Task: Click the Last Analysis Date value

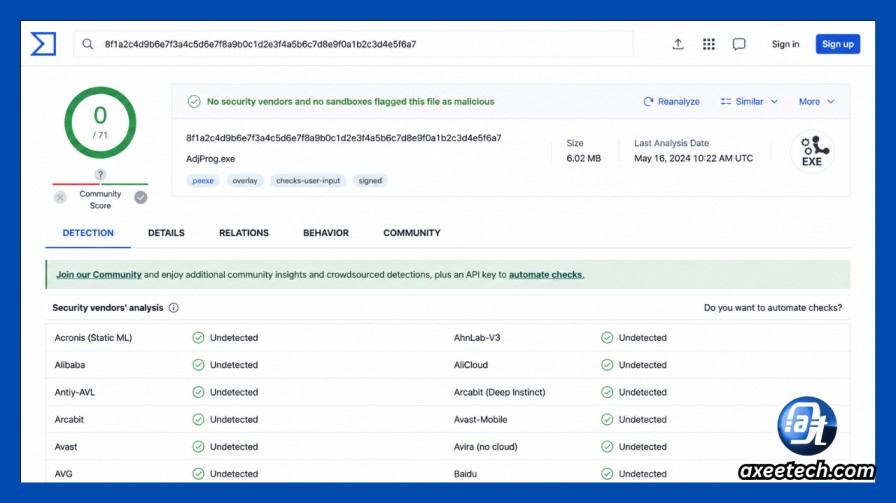Action: [x=693, y=158]
